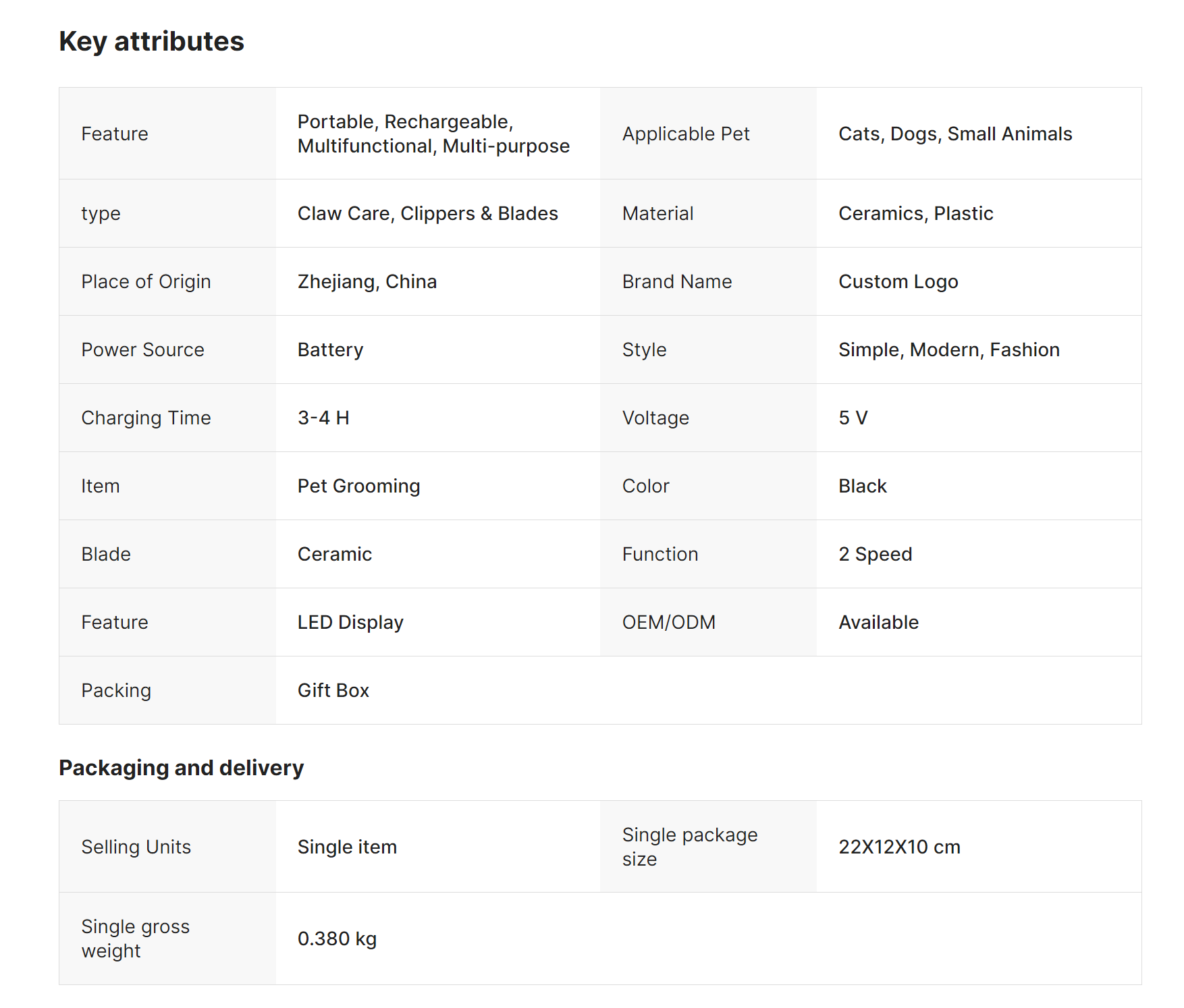Click the Pet Grooming item value
The height and width of the screenshot is (1008, 1184).
click(358, 486)
